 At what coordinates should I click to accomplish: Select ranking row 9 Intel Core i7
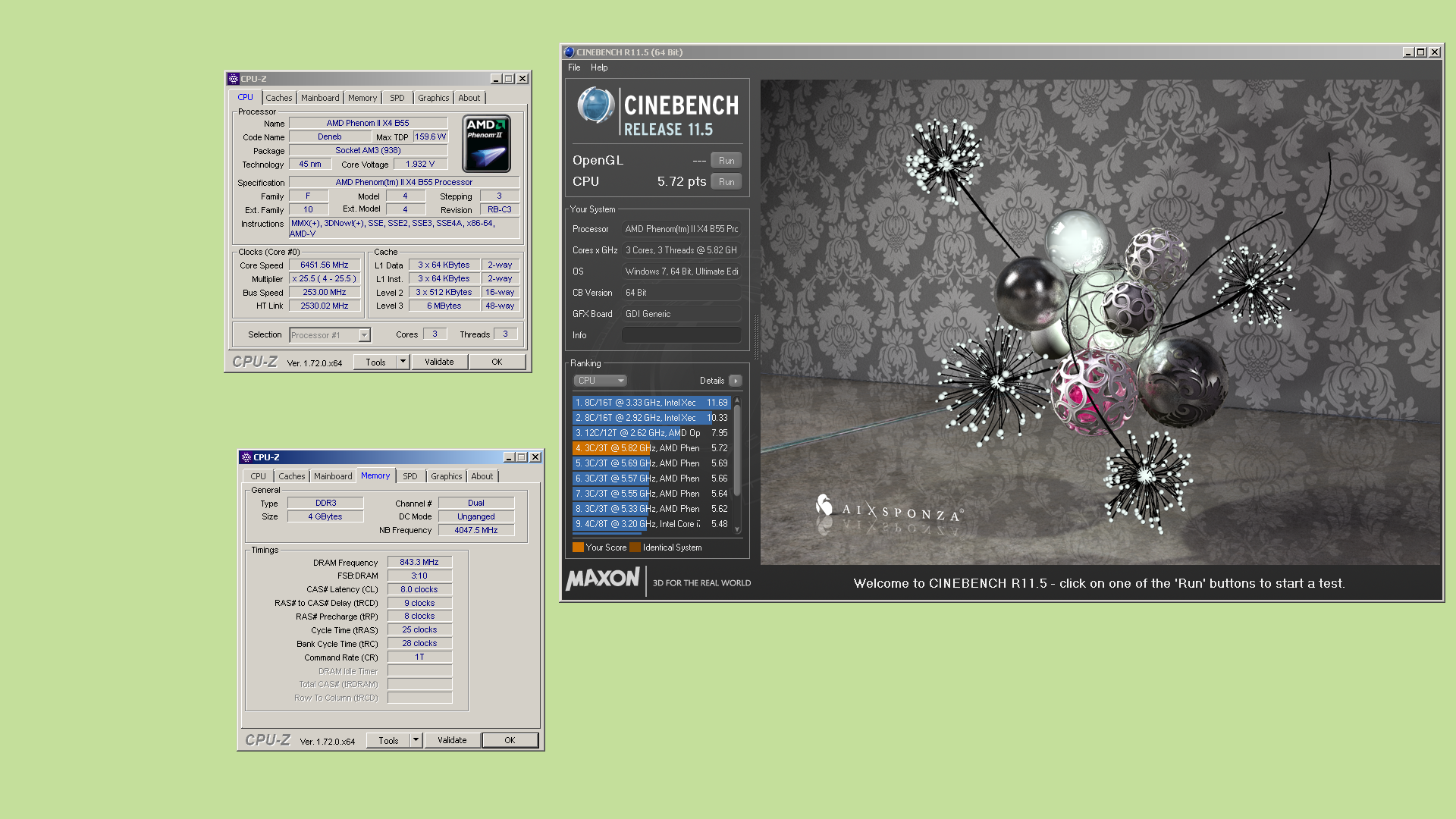pyautogui.click(x=651, y=524)
